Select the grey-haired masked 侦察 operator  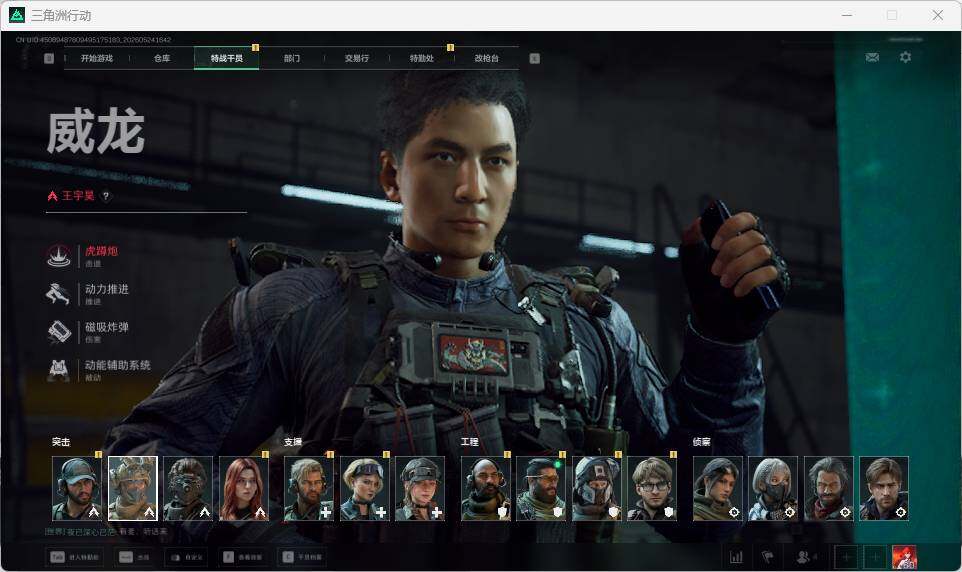[x=773, y=489]
